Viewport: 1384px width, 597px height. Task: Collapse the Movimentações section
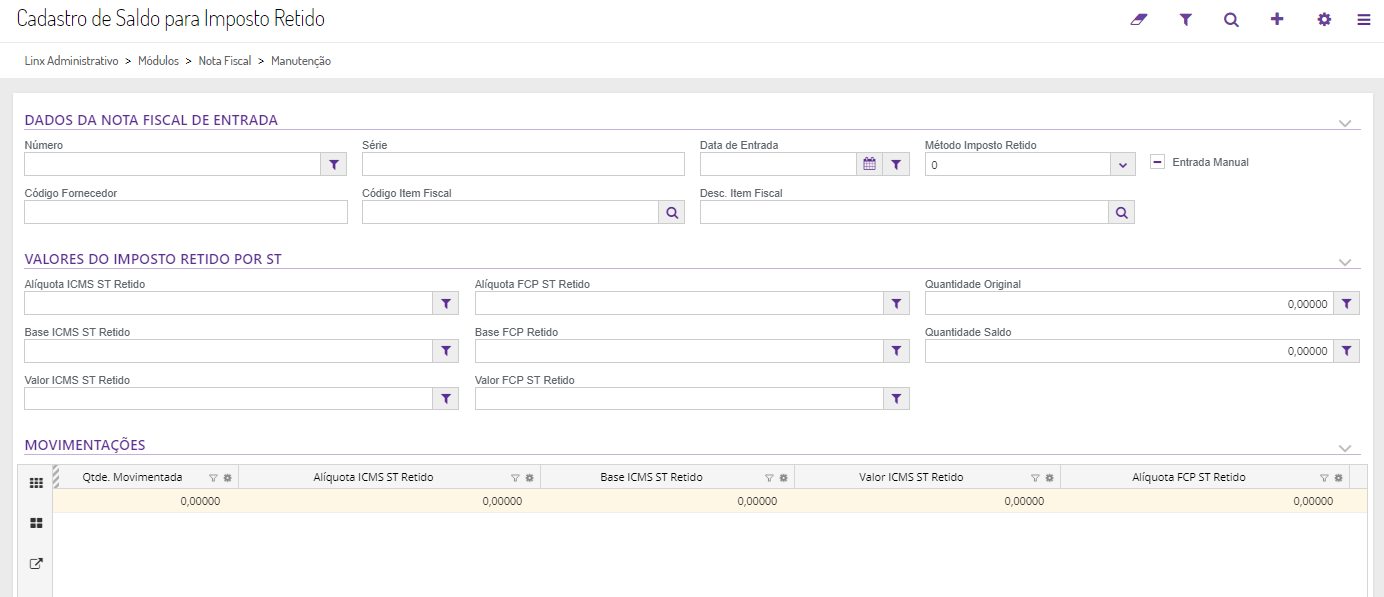pos(1344,448)
